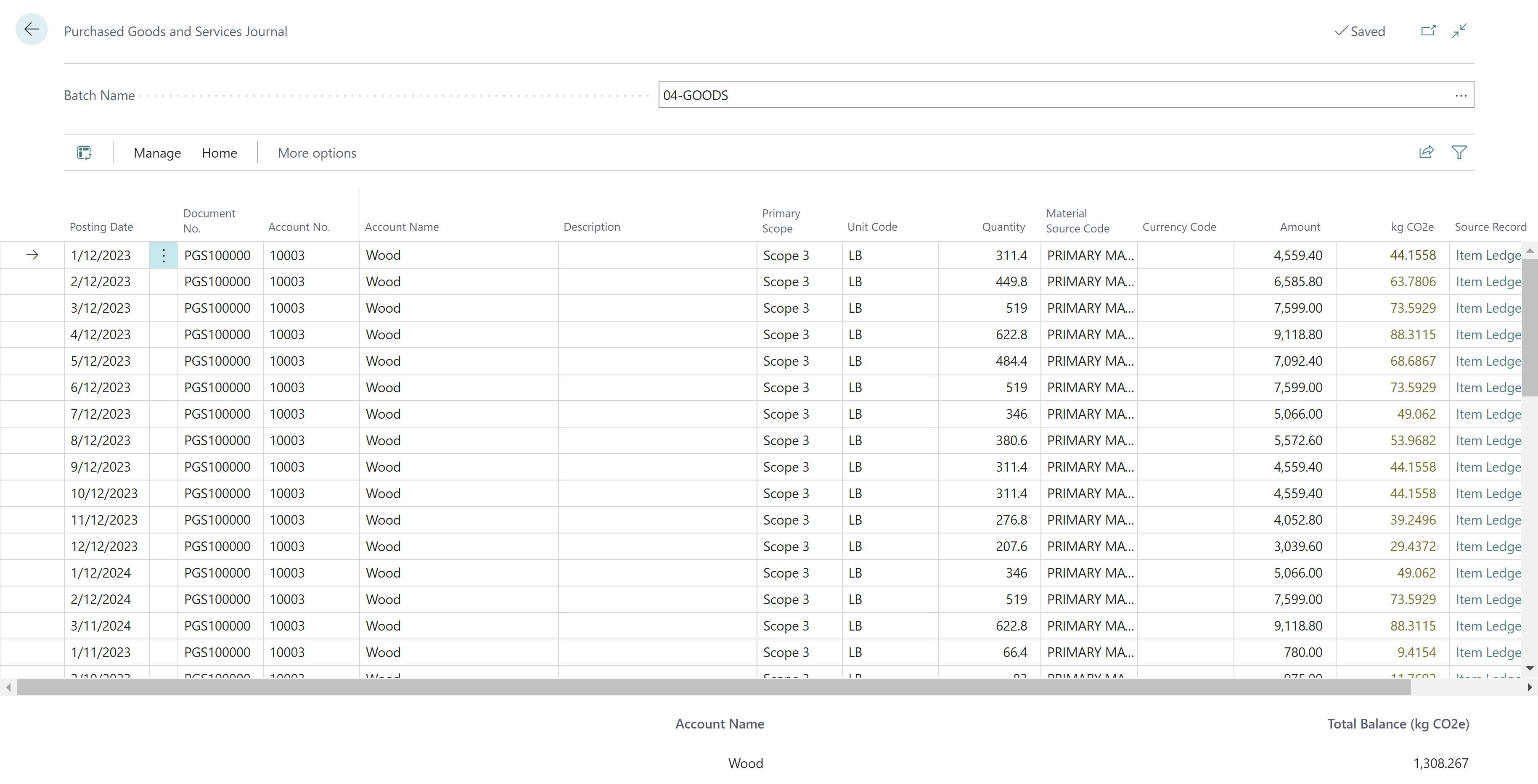1538x784 pixels.
Task: Click description cell in 6/12/2023 row
Action: click(x=657, y=387)
